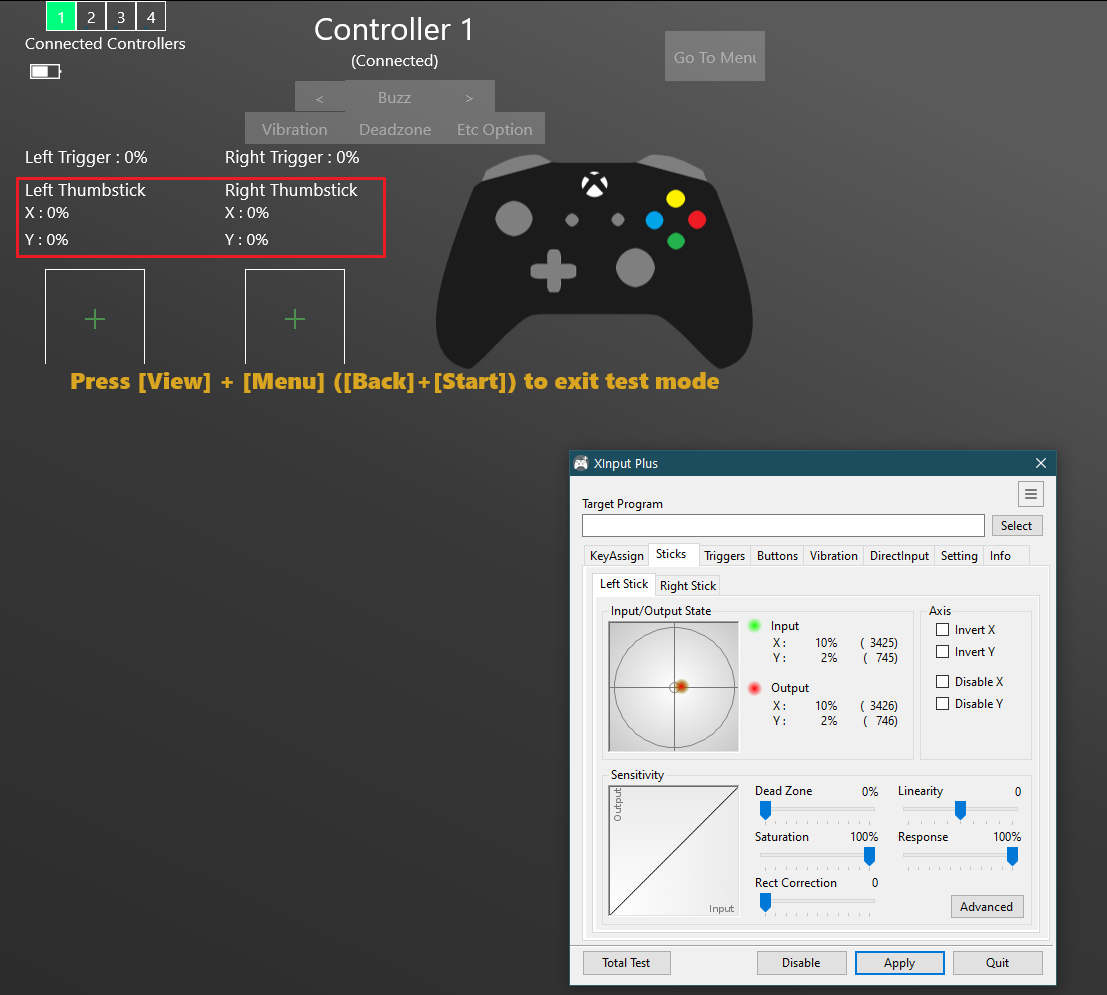Click the Xbox logo on the controller

click(x=594, y=184)
